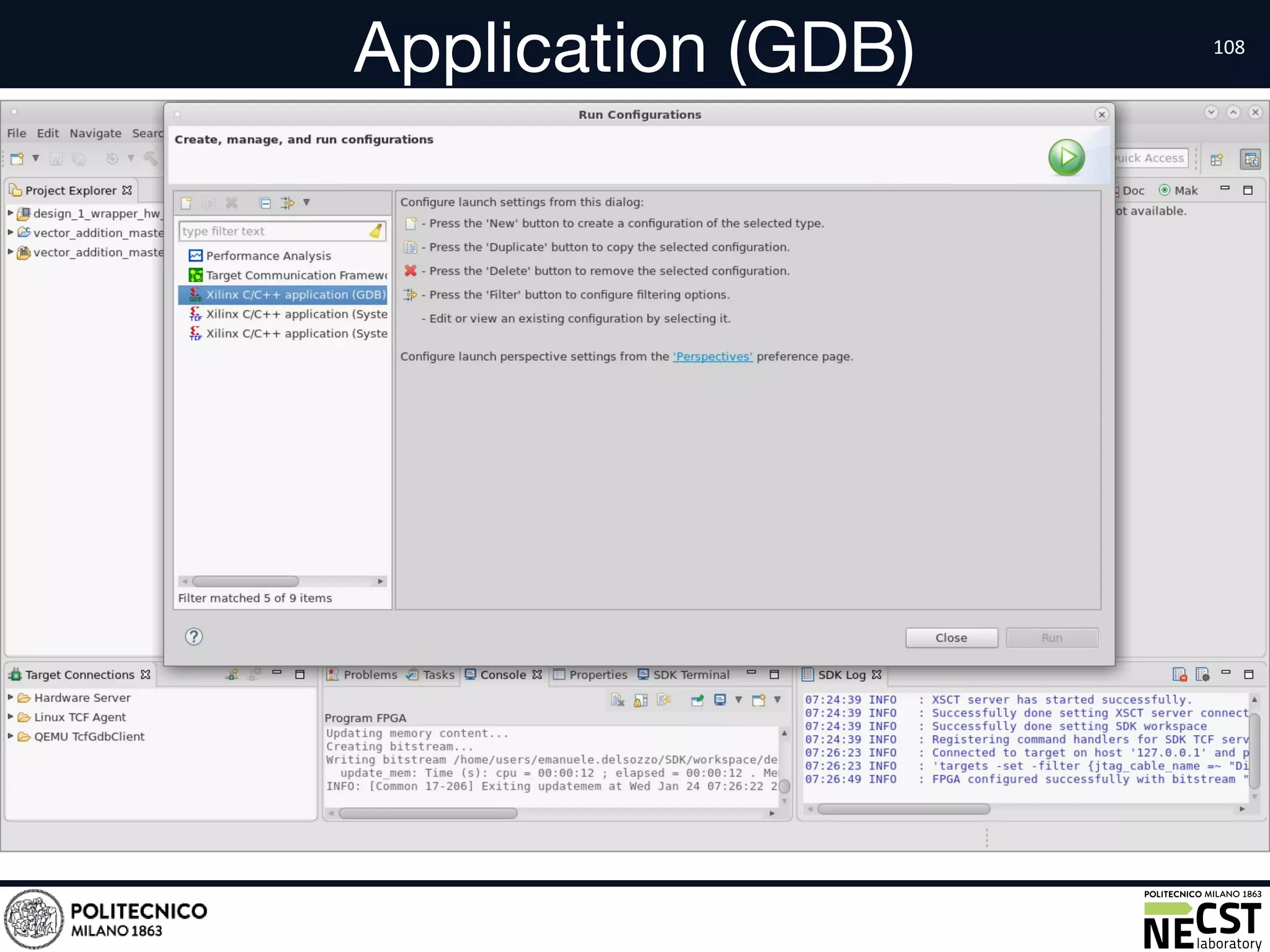Expand the last vector_addition_master project
This screenshot has width=1270, height=952.
(x=11, y=252)
